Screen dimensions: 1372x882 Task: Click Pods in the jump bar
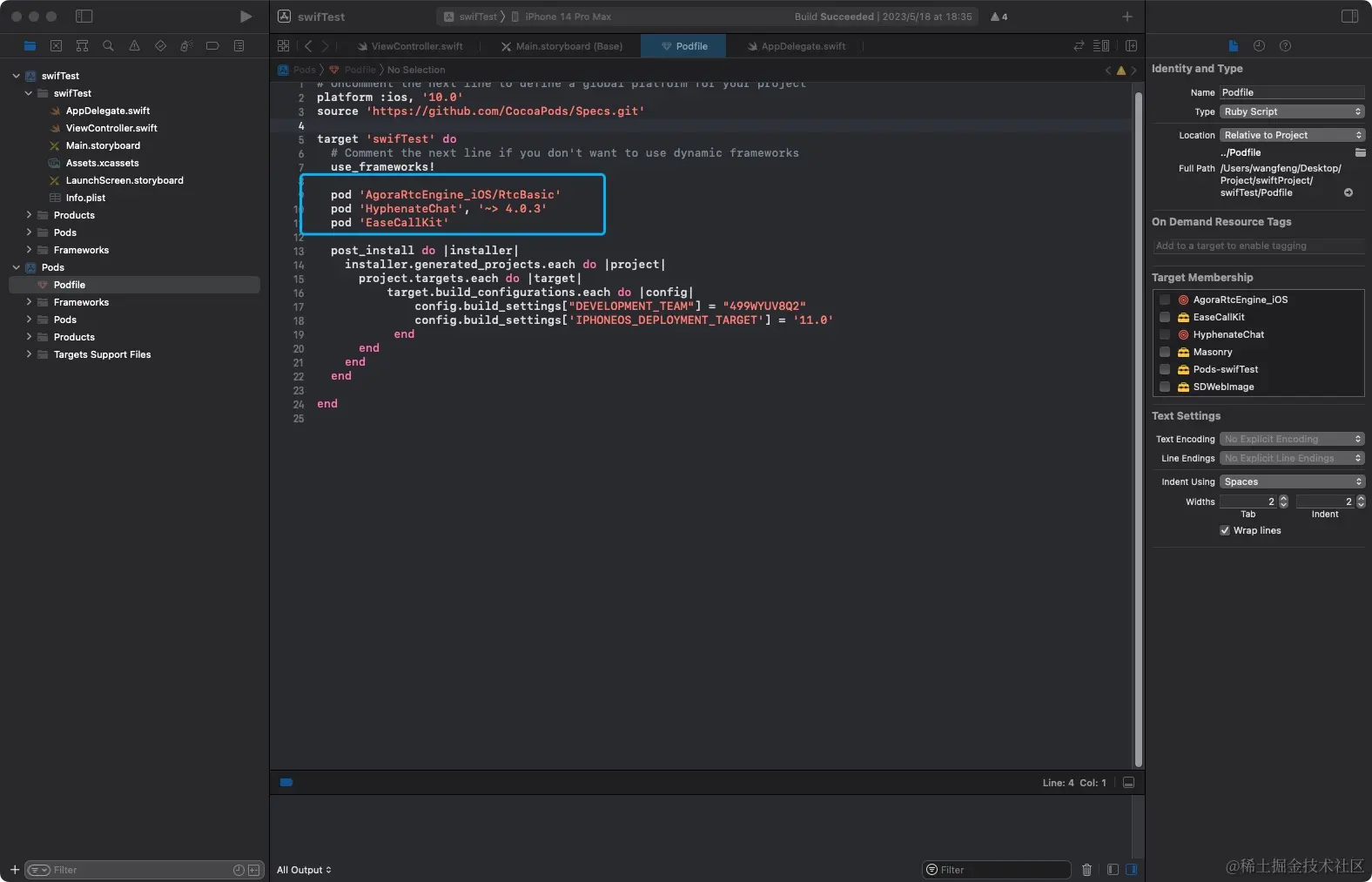297,70
